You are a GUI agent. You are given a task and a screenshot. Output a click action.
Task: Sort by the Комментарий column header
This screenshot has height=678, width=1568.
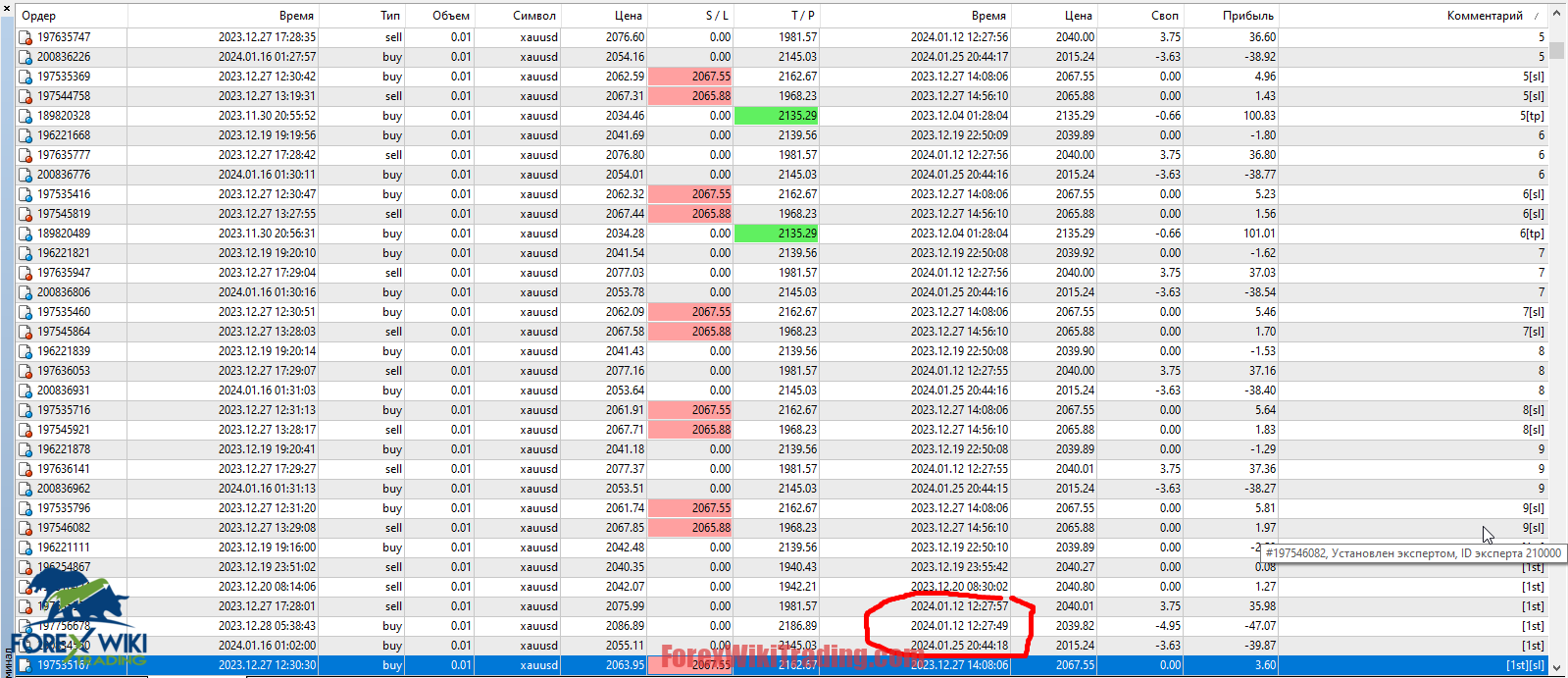coord(1413,16)
